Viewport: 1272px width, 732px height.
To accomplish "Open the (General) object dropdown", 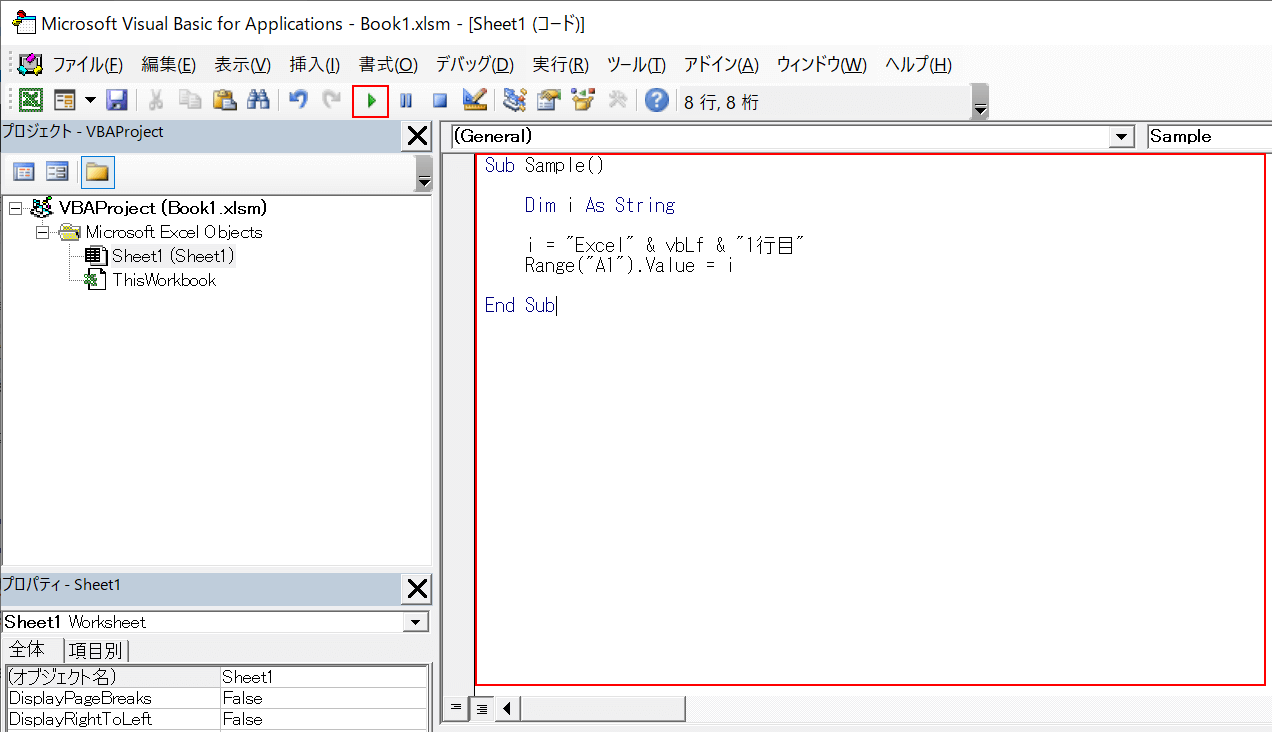I will point(1122,137).
